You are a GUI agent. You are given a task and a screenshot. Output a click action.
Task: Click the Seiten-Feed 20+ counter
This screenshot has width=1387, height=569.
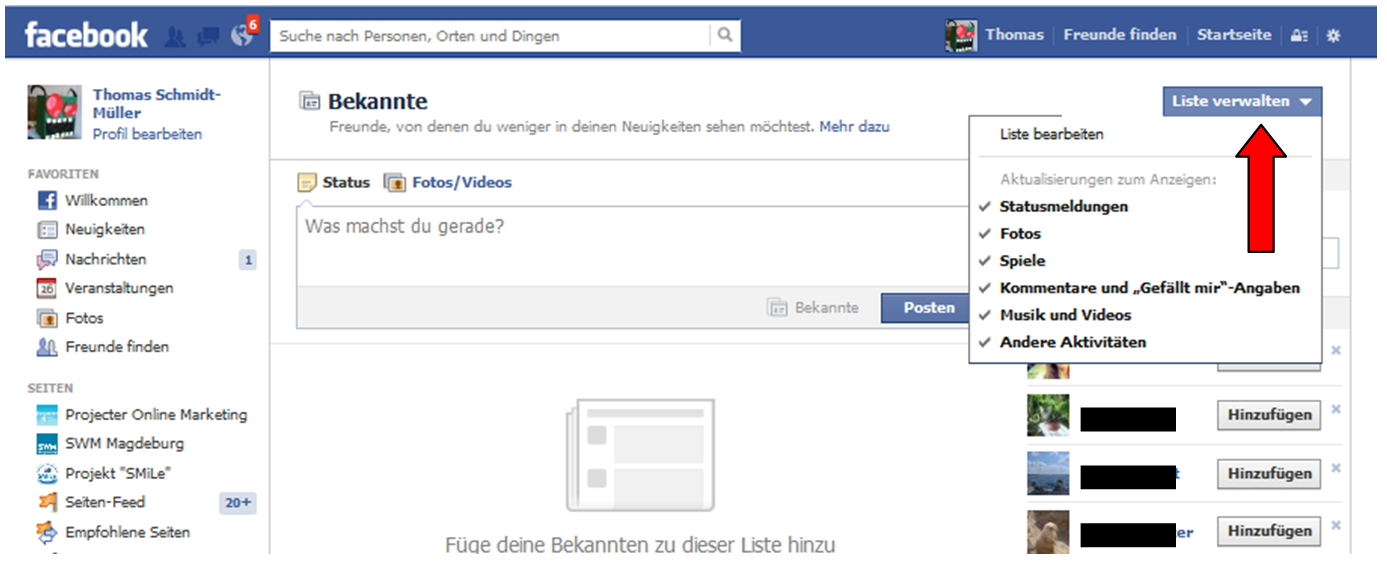(x=238, y=503)
